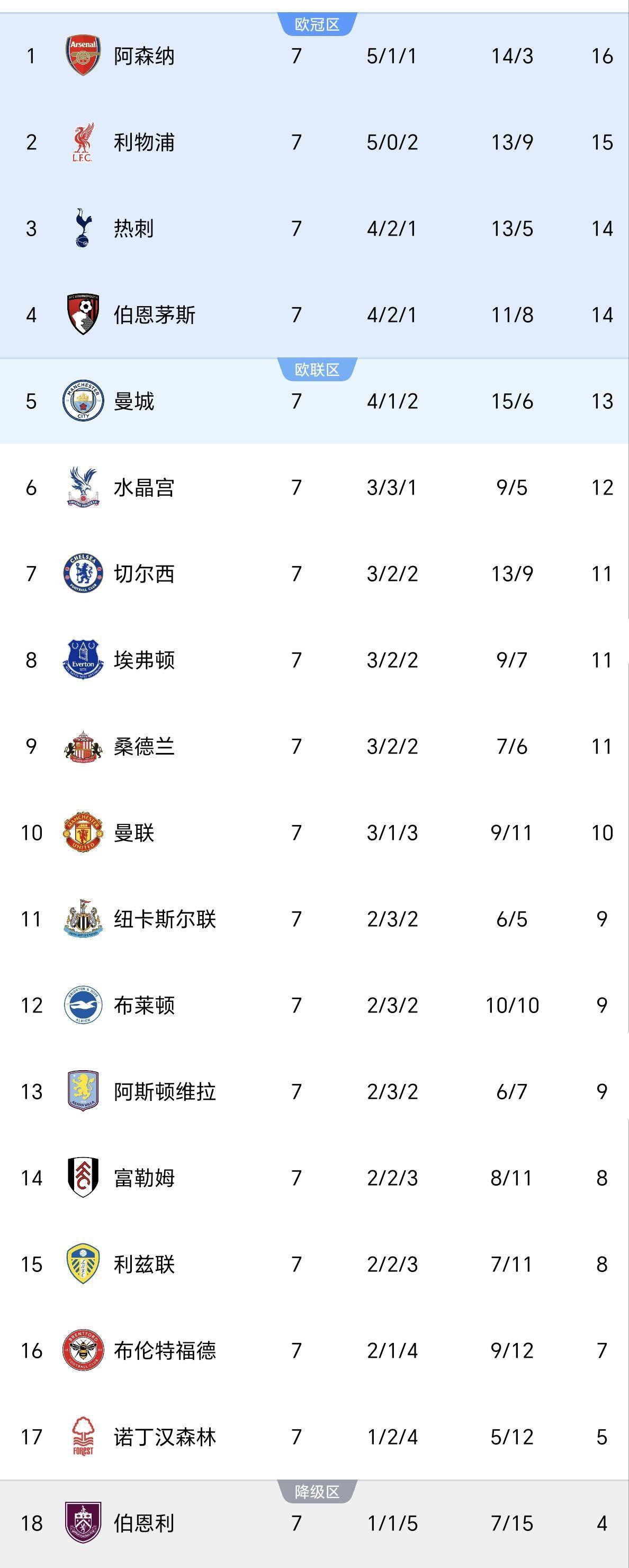
Task: Open the Bournemouth club badge
Action: pos(83,314)
